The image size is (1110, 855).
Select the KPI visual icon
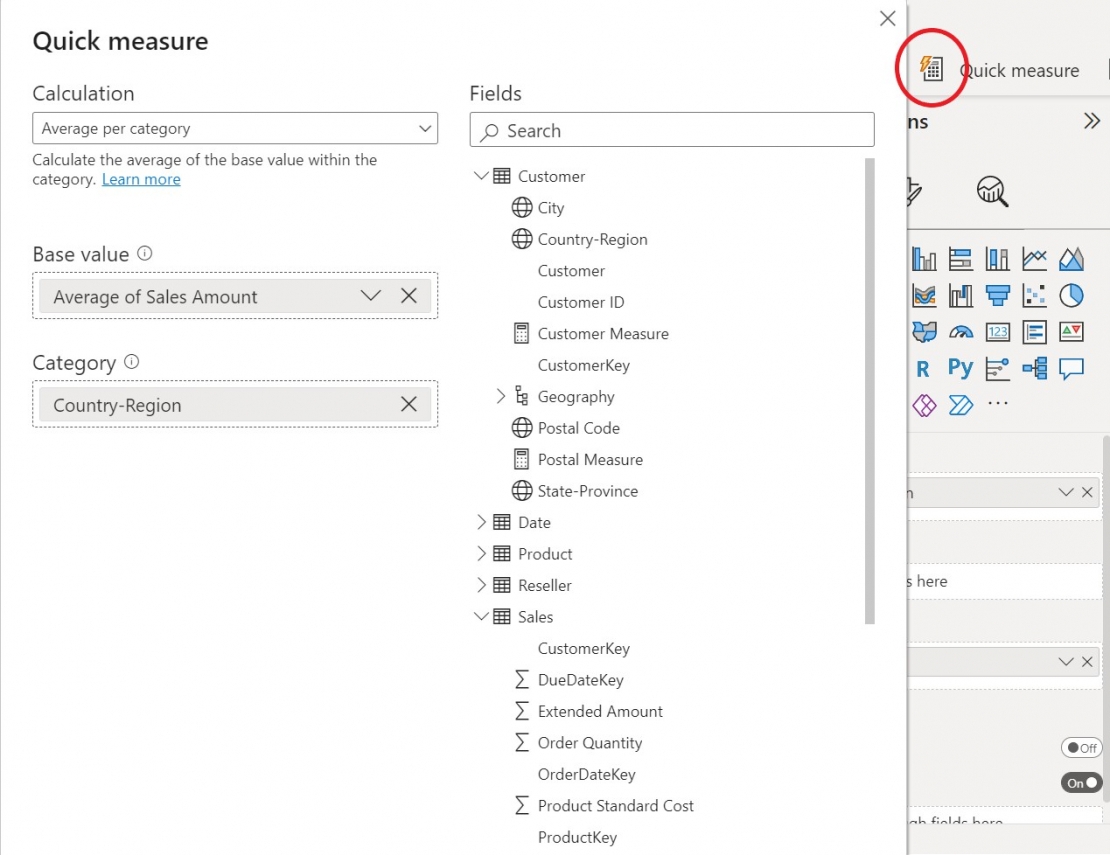click(x=1072, y=333)
